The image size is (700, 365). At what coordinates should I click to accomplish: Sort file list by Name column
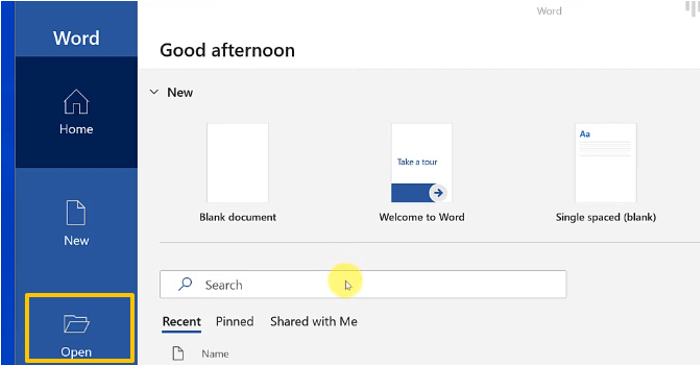(215, 354)
